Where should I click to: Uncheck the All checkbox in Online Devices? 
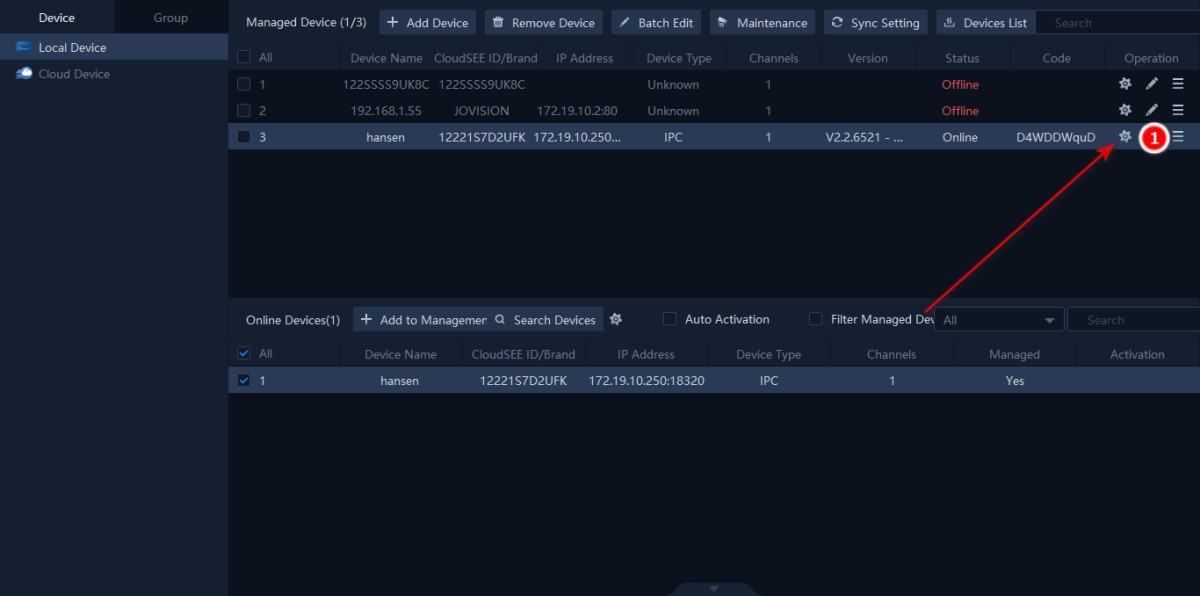pos(244,354)
